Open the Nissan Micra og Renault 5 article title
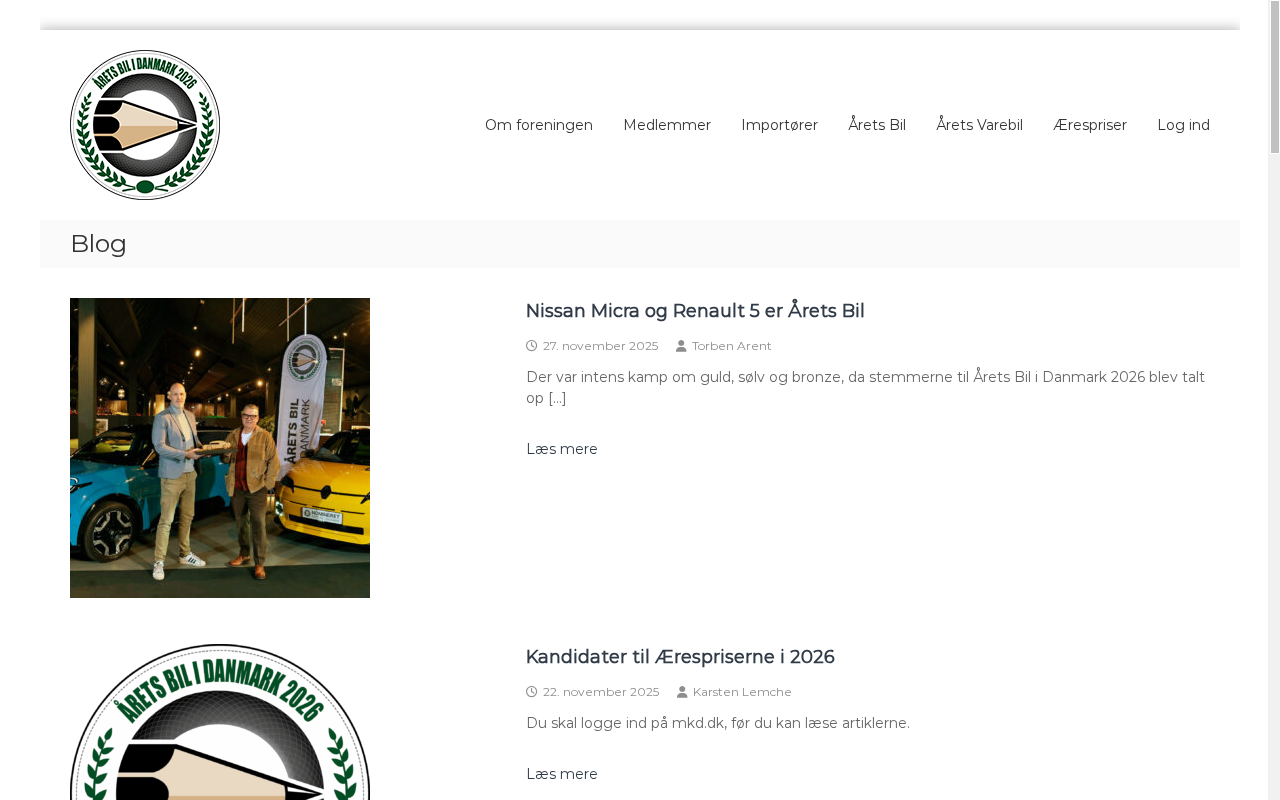Image resolution: width=1280 pixels, height=800 pixels. click(695, 311)
